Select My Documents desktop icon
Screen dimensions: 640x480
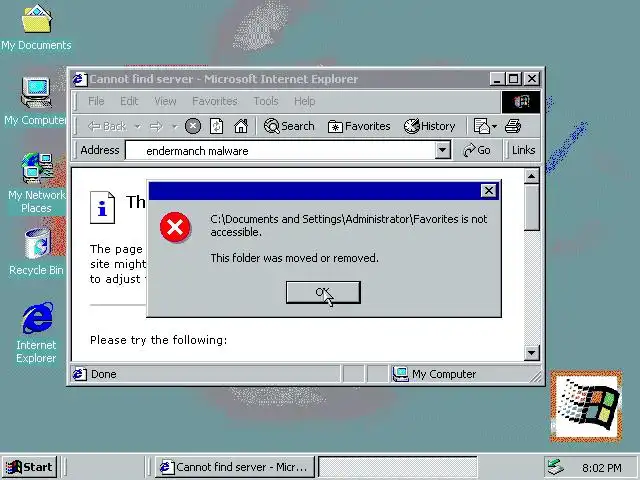(36, 27)
